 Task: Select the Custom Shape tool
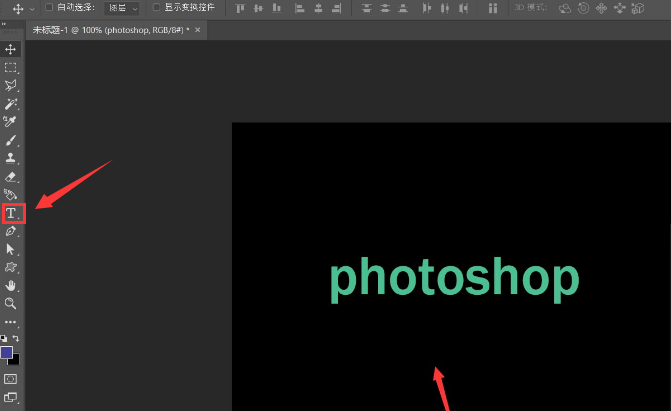click(10, 268)
